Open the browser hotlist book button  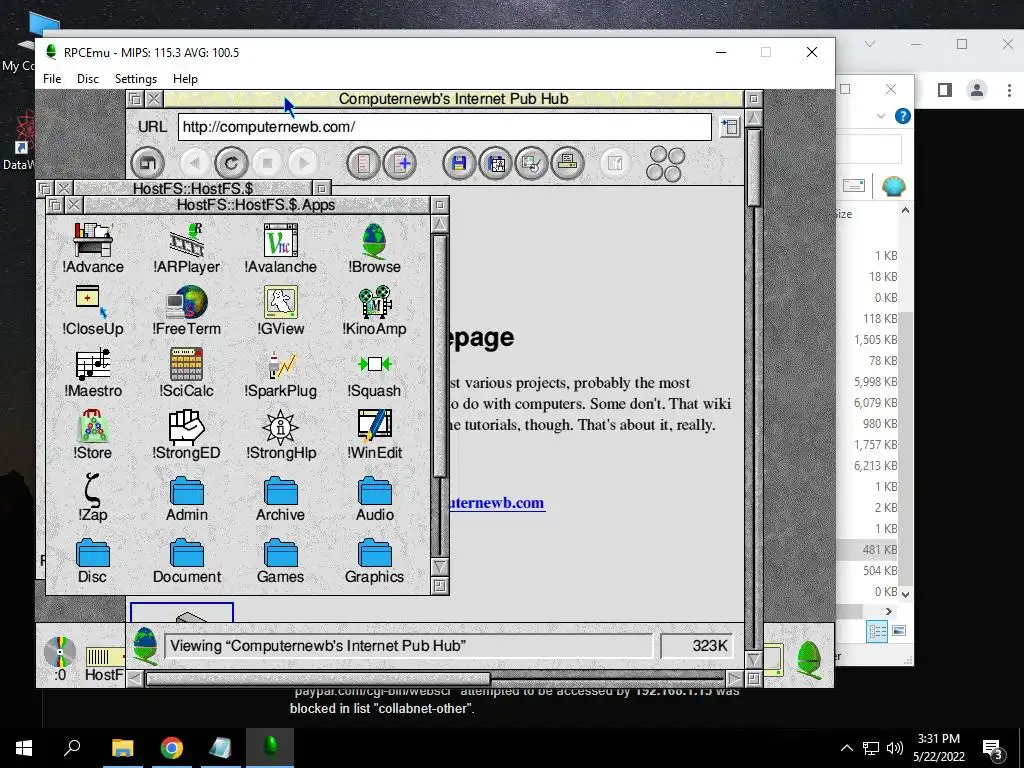coord(364,163)
